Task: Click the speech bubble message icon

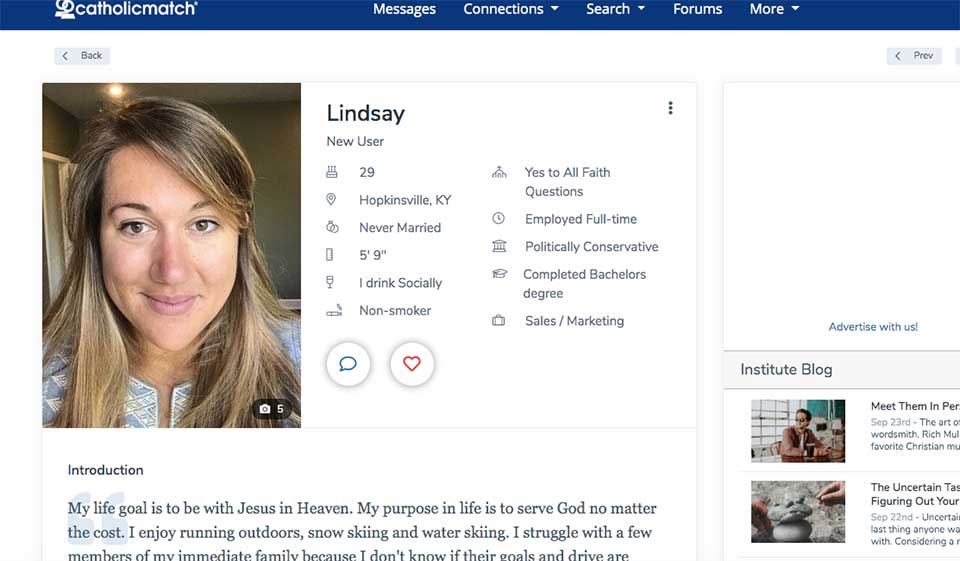Action: [348, 364]
